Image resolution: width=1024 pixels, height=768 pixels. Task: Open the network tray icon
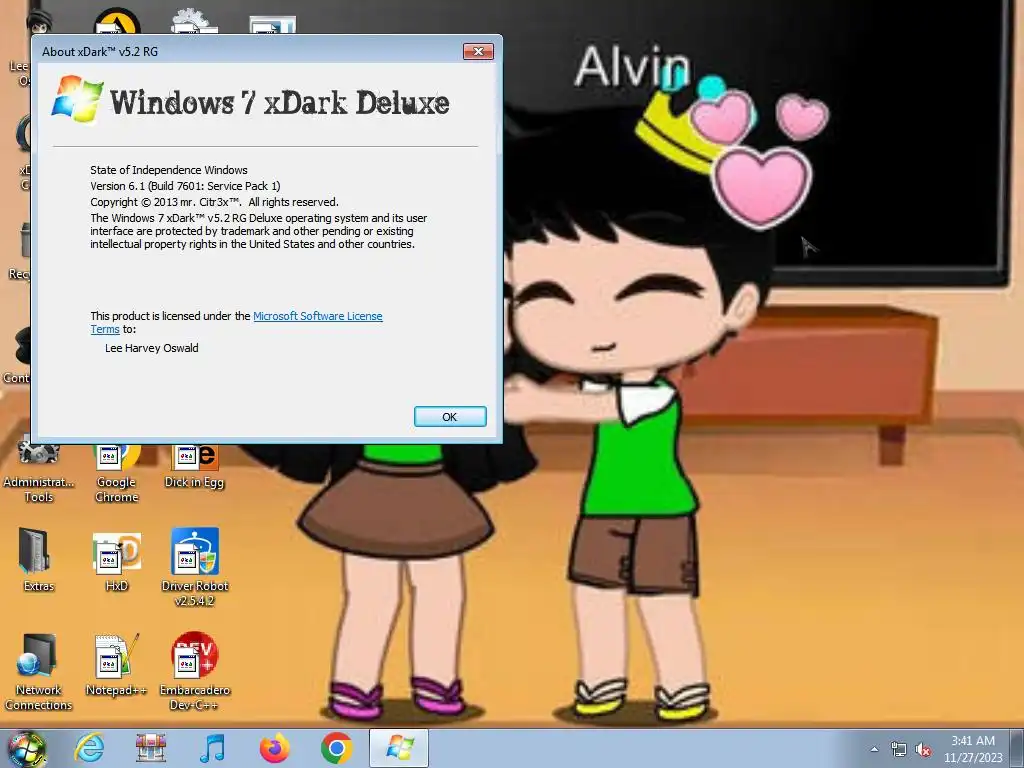point(899,749)
